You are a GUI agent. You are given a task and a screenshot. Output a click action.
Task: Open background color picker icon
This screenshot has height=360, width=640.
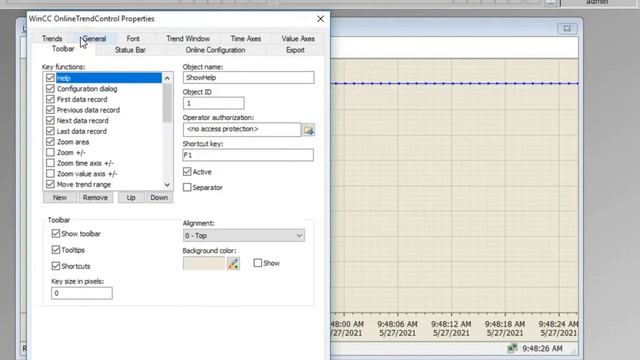(233, 263)
